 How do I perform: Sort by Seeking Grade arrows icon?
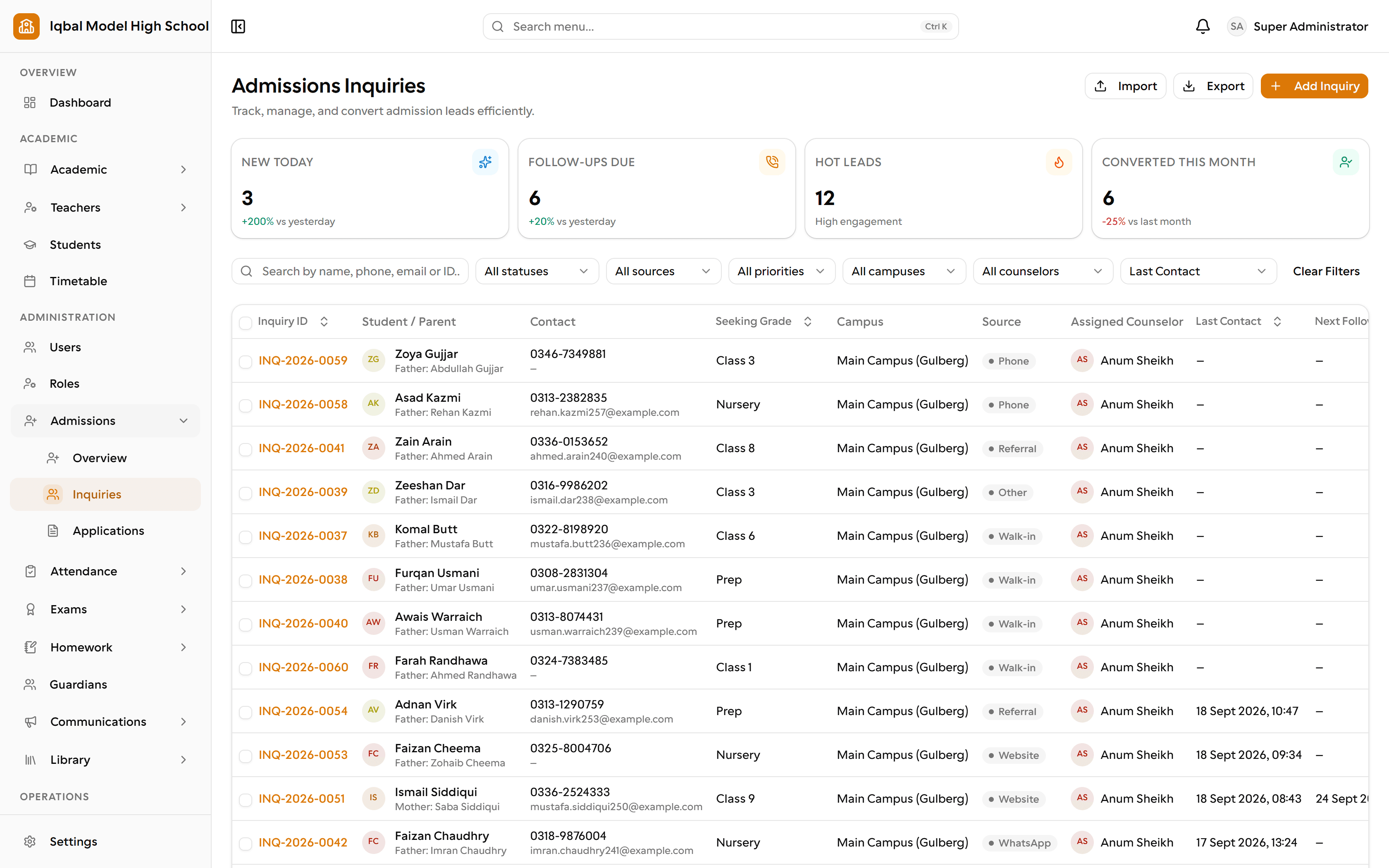808,322
